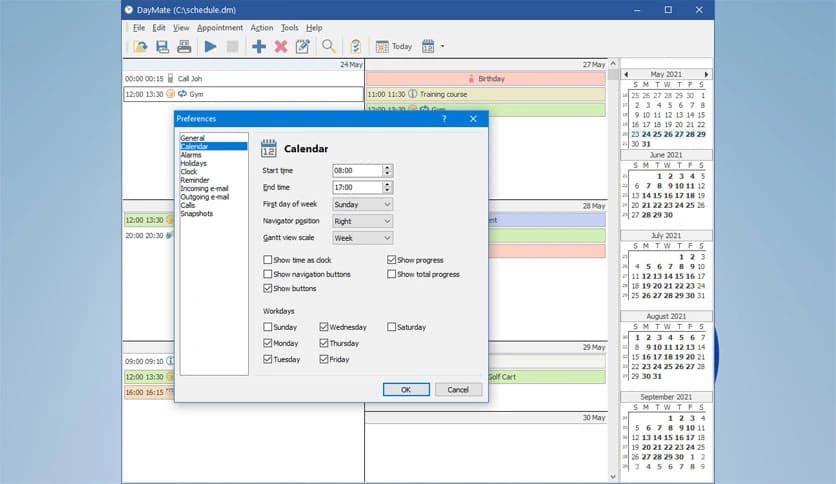Click the blue play arrow toolbar icon
Viewport: 836px width, 484px height.
point(211,47)
